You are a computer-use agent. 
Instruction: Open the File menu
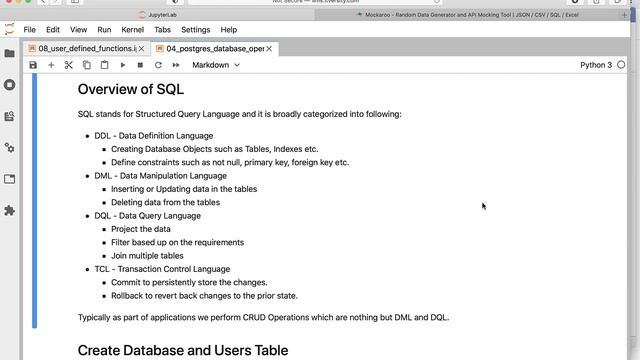[29, 30]
